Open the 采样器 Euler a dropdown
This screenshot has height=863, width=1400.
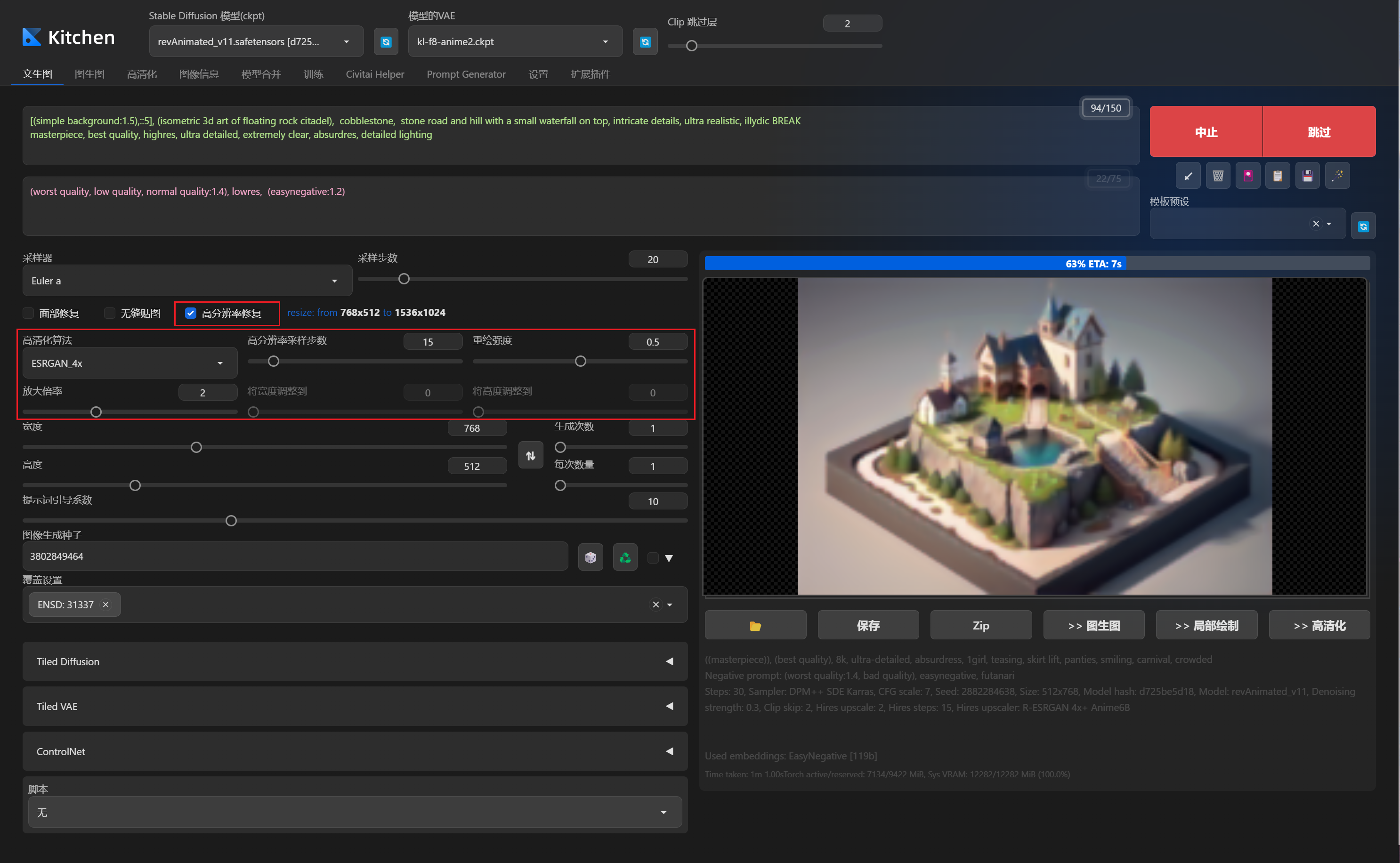pos(186,280)
